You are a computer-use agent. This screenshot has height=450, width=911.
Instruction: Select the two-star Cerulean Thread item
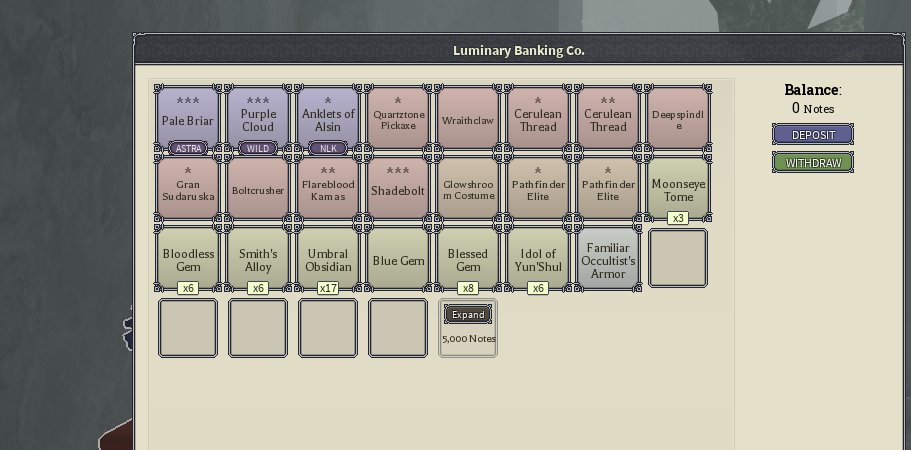pyautogui.click(x=608, y=119)
